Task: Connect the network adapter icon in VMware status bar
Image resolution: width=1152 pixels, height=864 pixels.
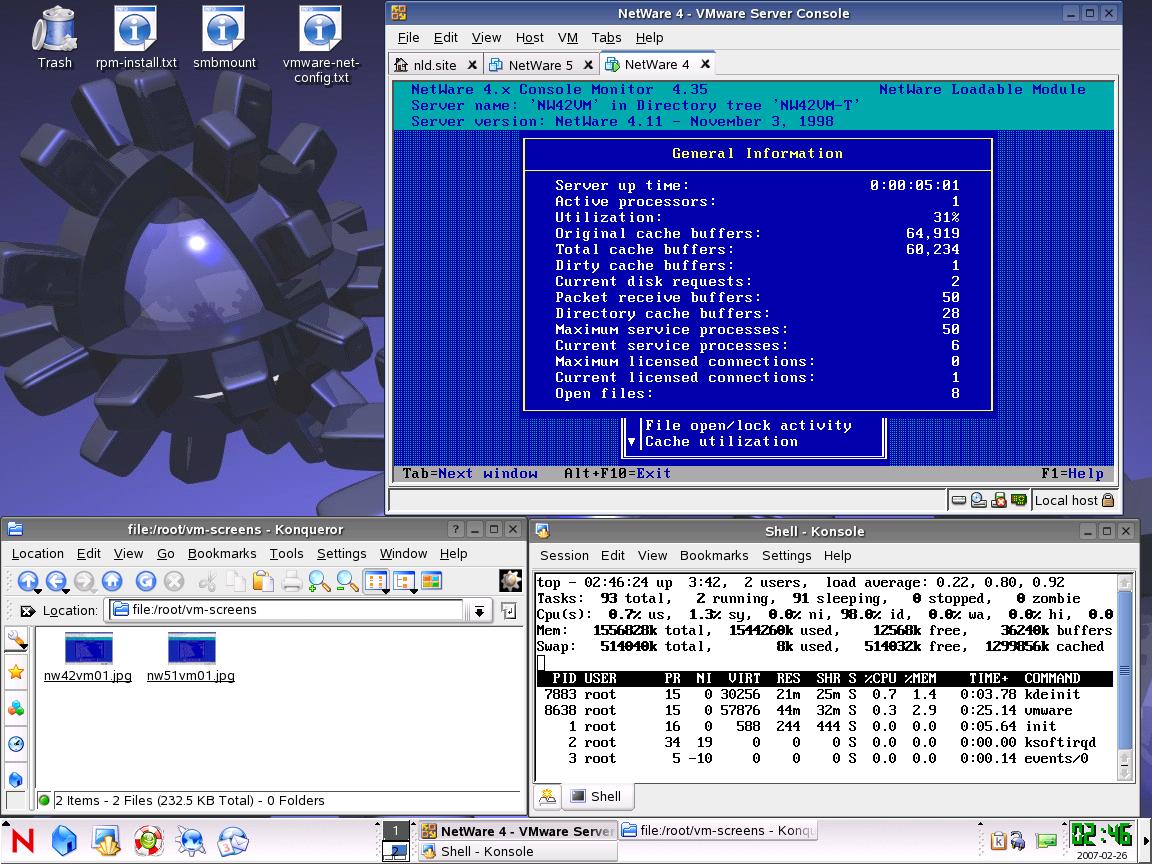Action: [x=1019, y=500]
